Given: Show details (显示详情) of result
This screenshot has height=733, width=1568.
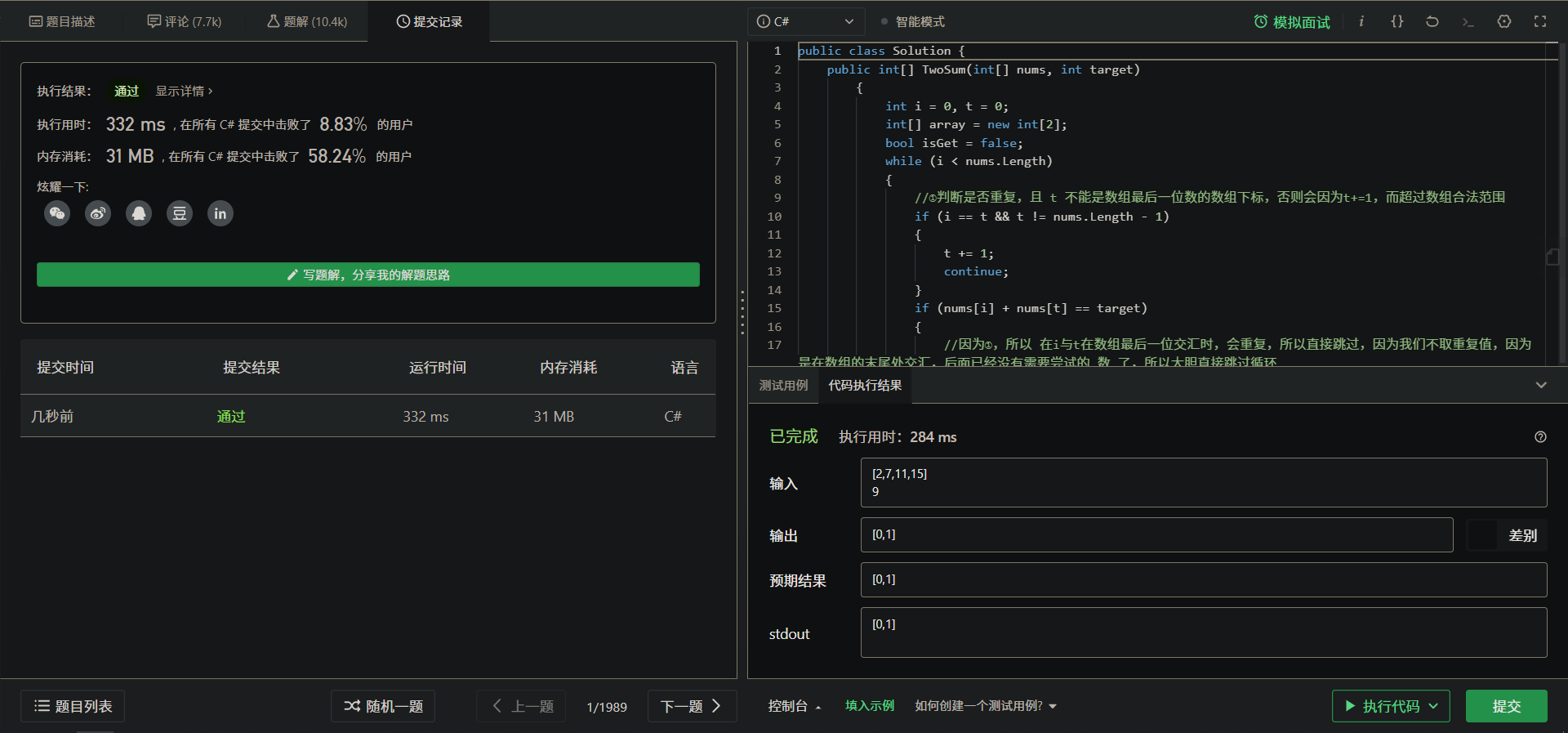Looking at the screenshot, I should tap(184, 91).
